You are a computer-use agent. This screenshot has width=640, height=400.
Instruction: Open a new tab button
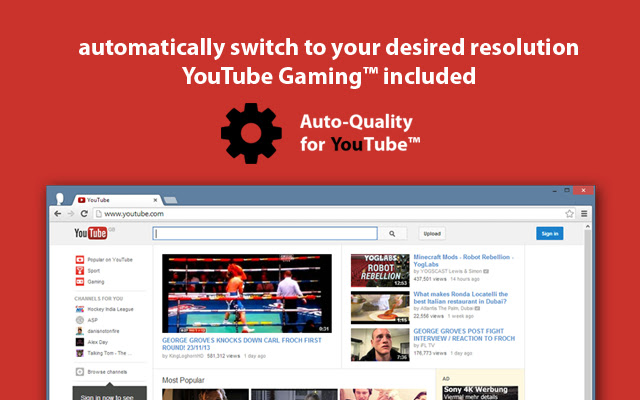170,200
